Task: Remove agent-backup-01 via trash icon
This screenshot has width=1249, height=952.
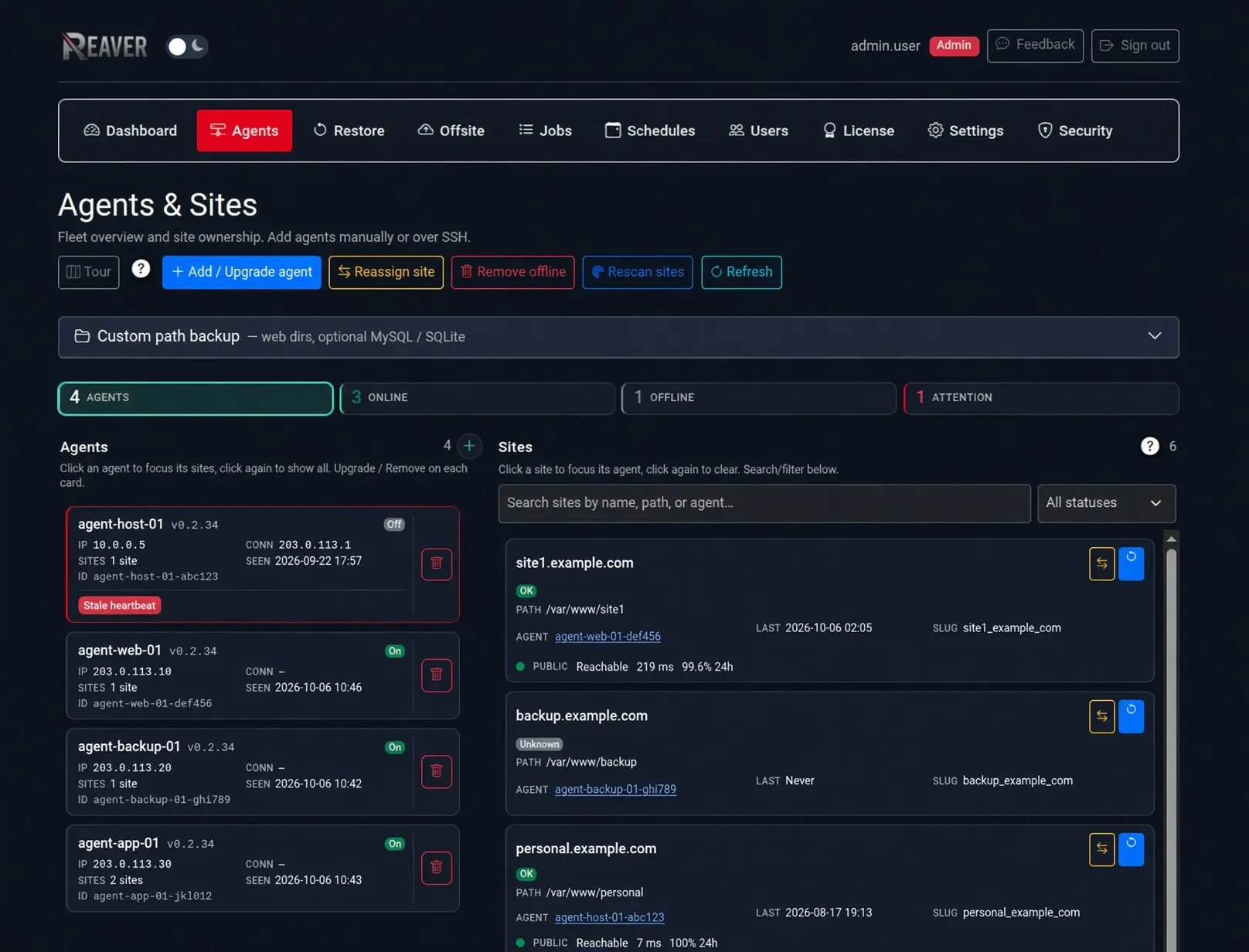Action: (437, 771)
